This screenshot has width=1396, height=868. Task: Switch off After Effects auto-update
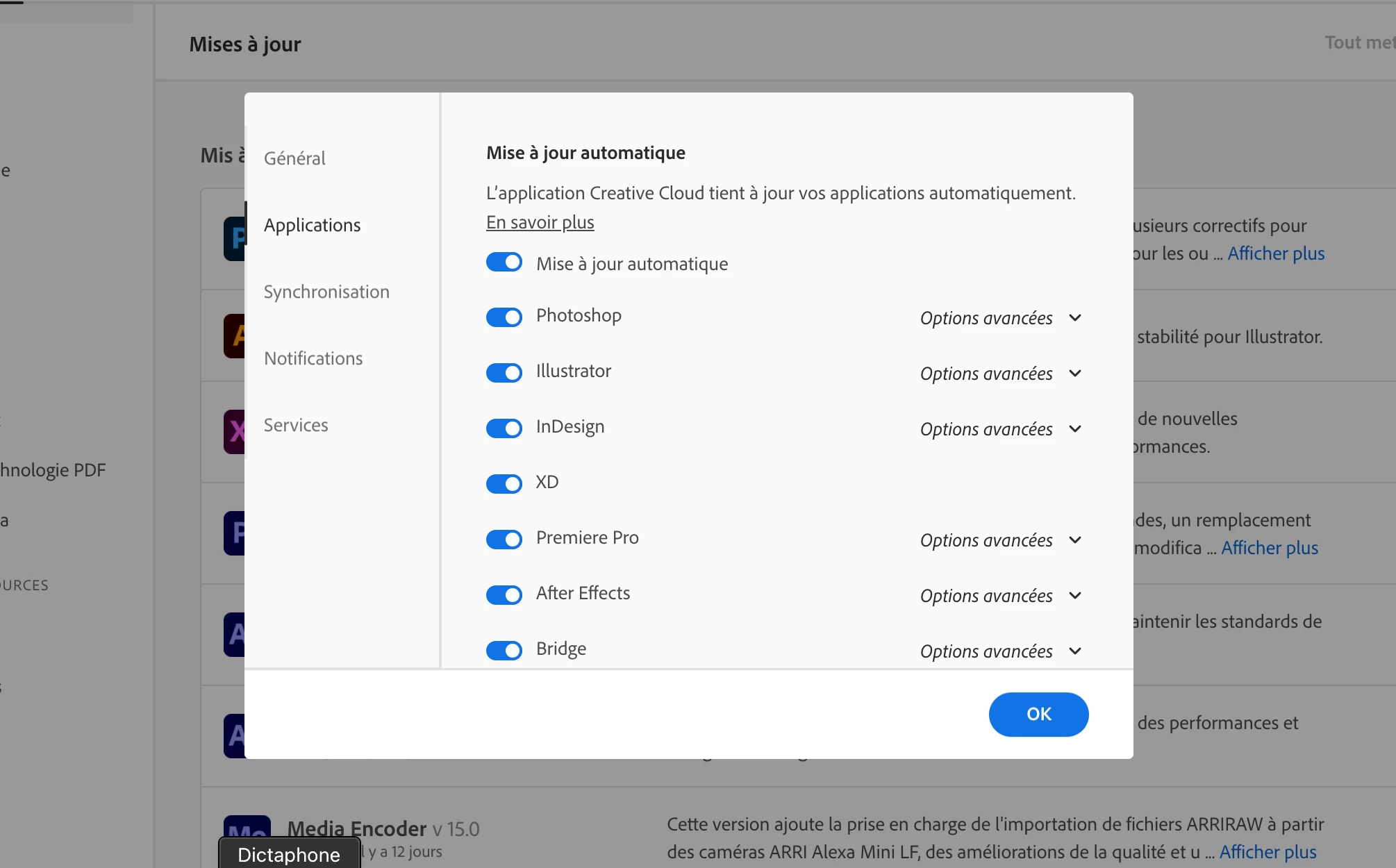click(x=504, y=595)
